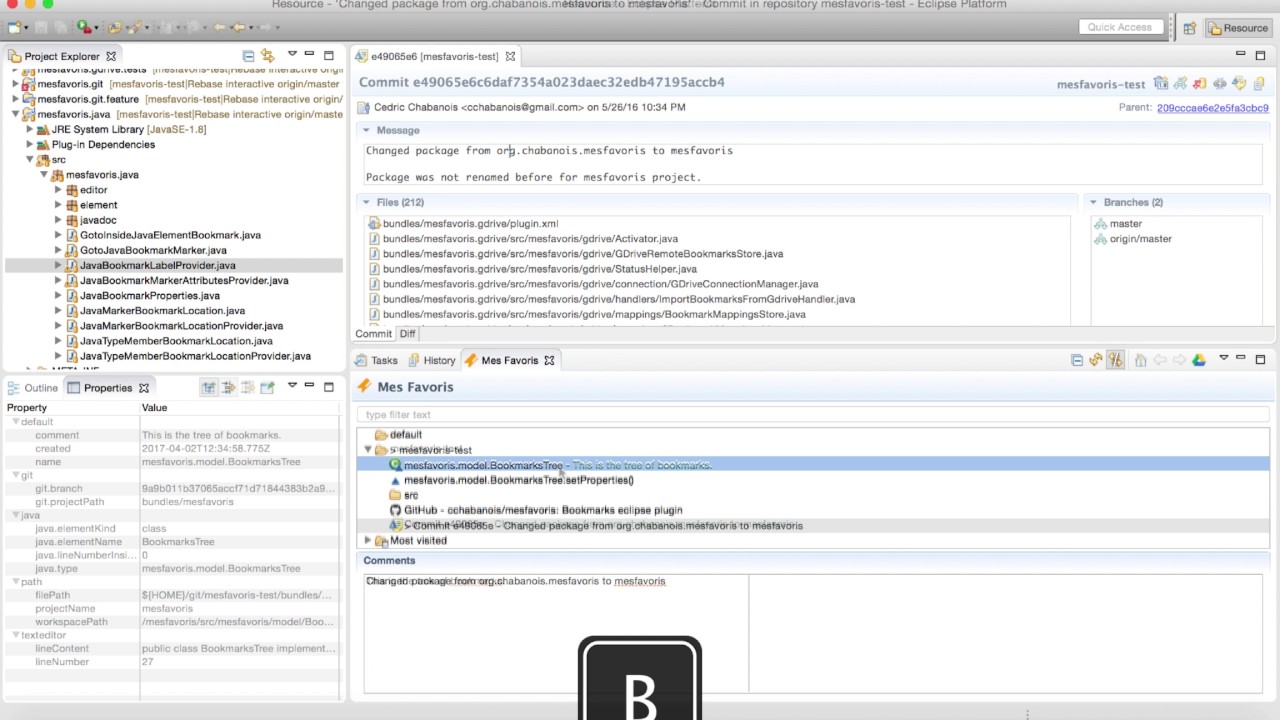The height and width of the screenshot is (720, 1280).
Task: Select the Resource perspective button
Action: coord(1237,28)
